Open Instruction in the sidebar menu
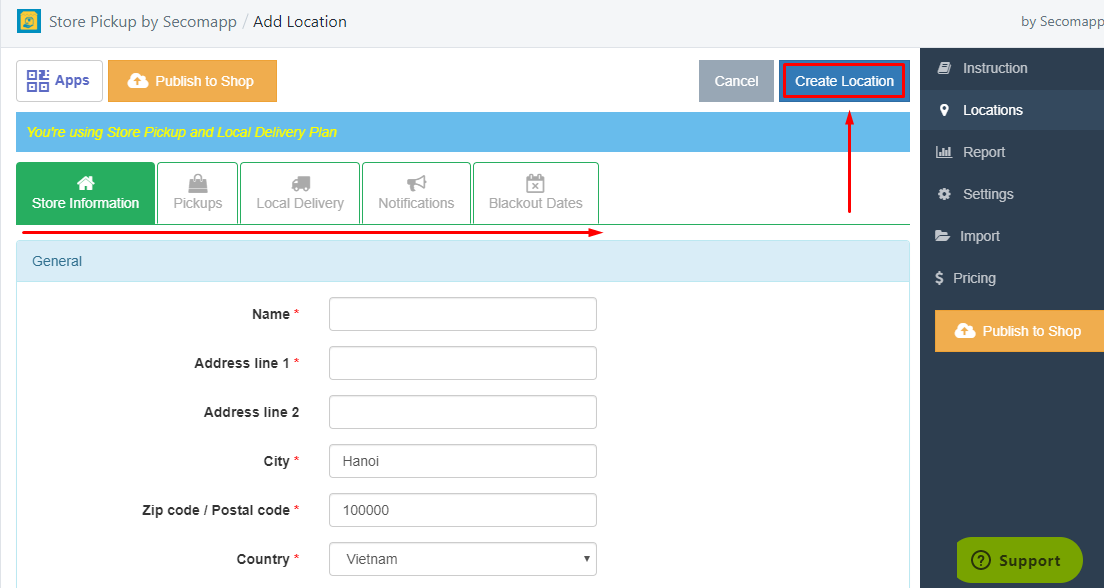The height and width of the screenshot is (588, 1104). click(x=1012, y=68)
